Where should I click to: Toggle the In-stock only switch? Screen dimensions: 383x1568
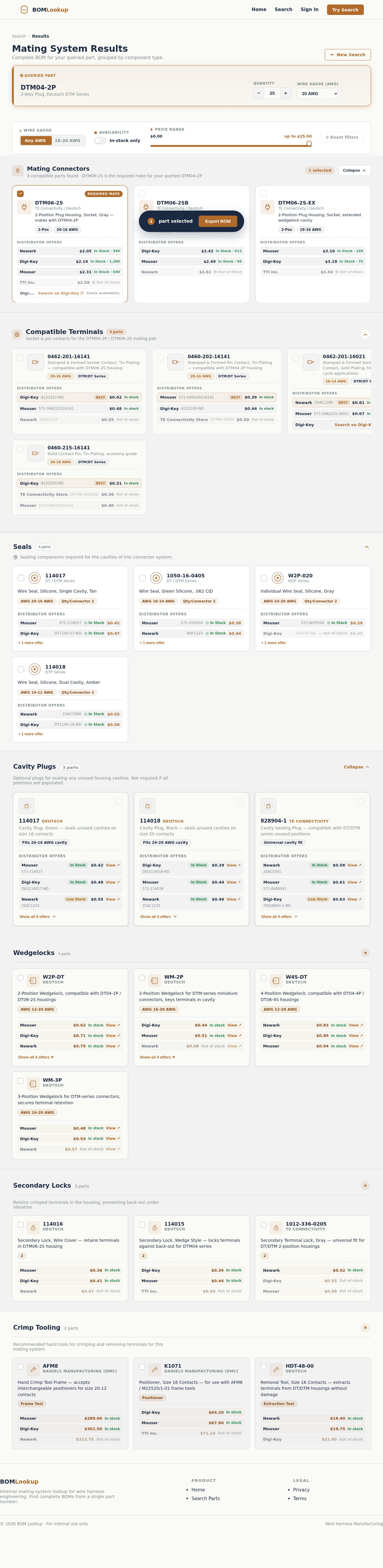tap(100, 141)
